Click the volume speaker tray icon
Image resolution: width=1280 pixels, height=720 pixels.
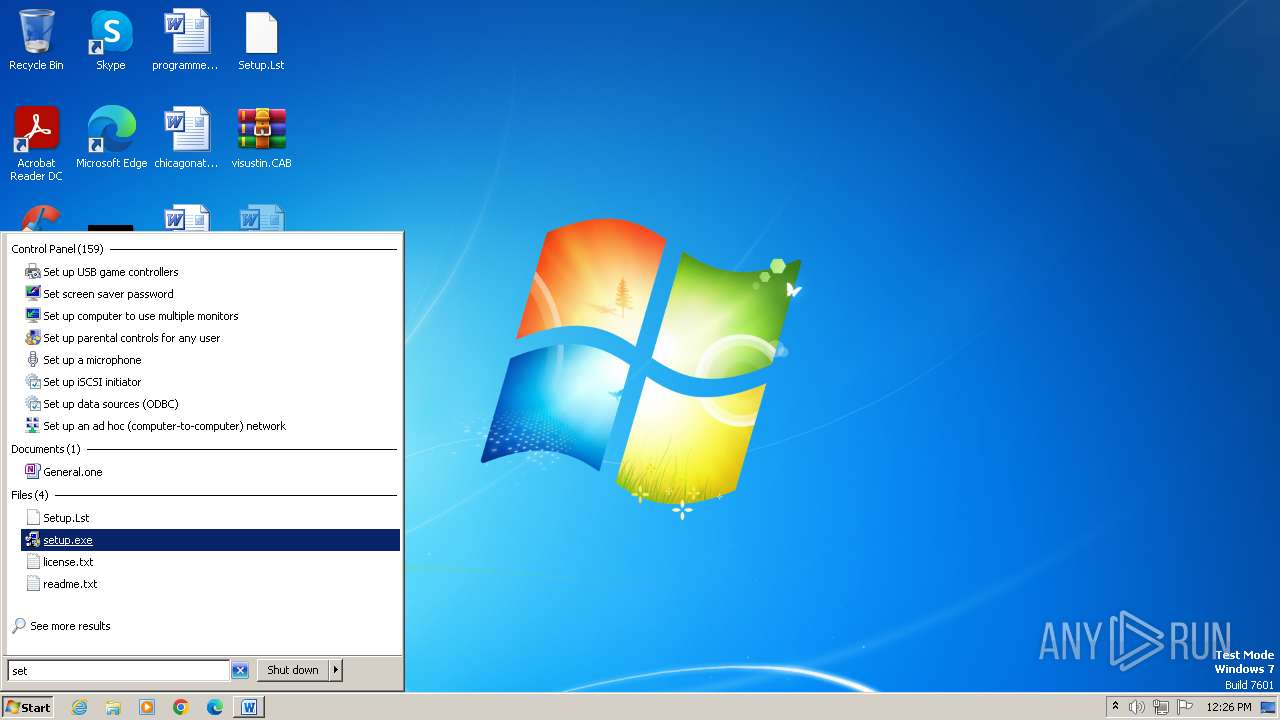pos(1136,707)
